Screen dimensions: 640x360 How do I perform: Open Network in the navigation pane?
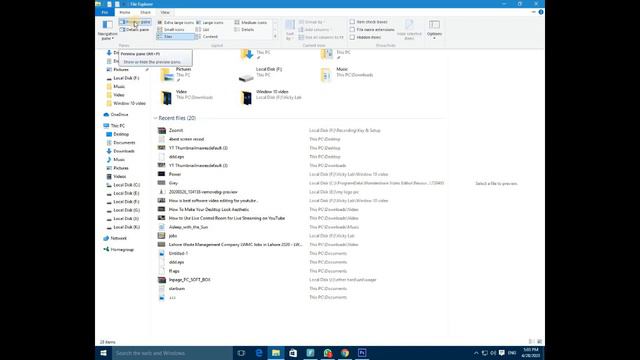pos(115,238)
